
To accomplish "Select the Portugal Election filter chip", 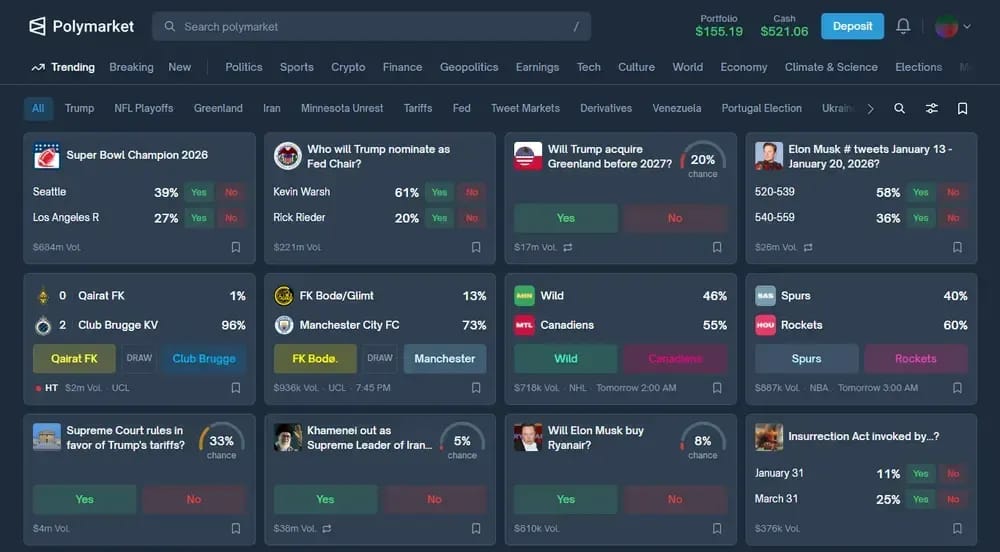I will pyautogui.click(x=761, y=108).
